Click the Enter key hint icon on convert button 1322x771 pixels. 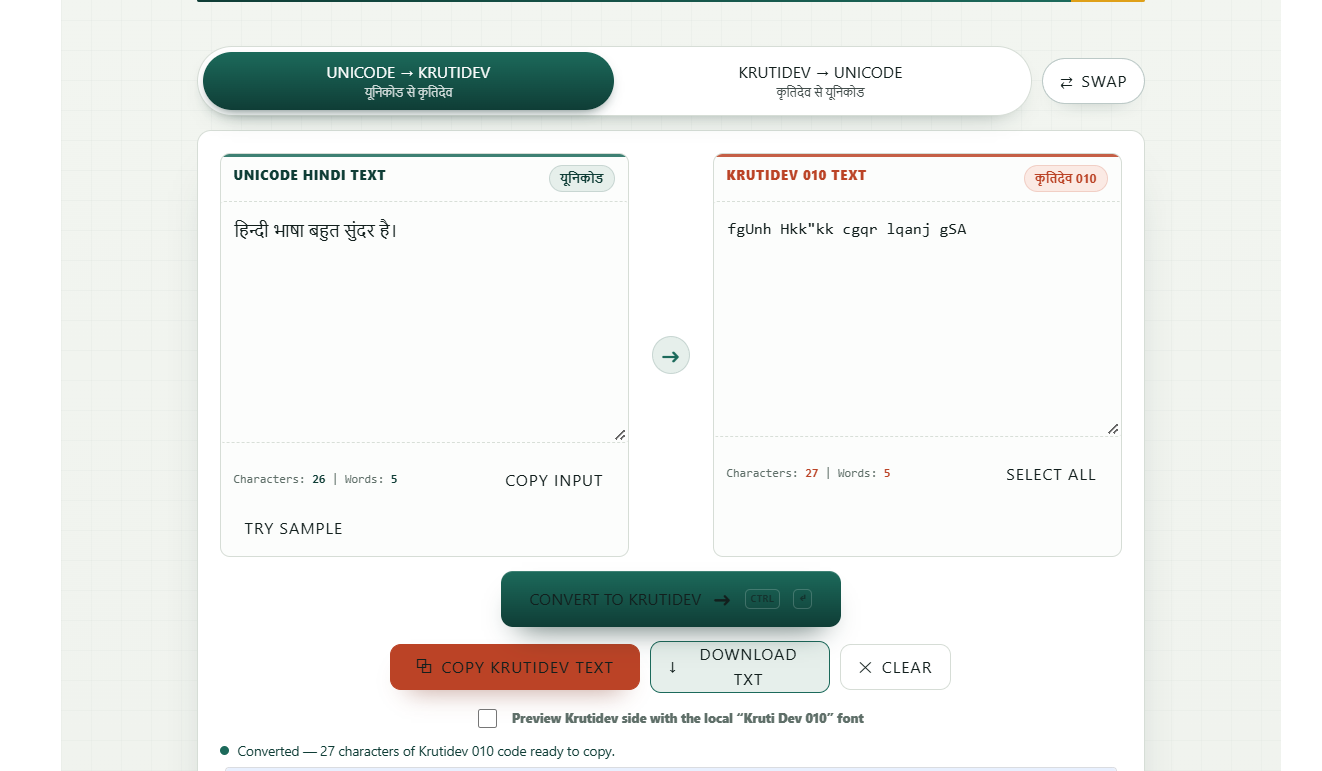pyautogui.click(x=802, y=599)
